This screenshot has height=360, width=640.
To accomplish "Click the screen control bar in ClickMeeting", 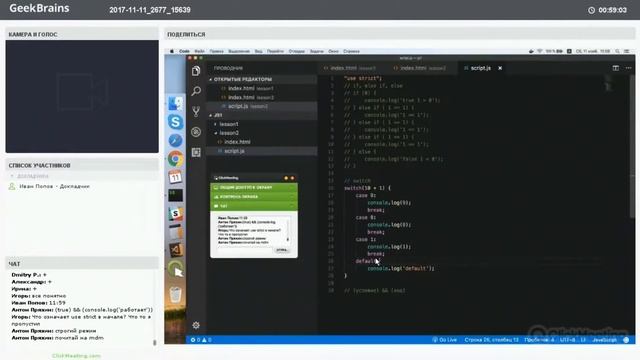I will click(x=254, y=197).
